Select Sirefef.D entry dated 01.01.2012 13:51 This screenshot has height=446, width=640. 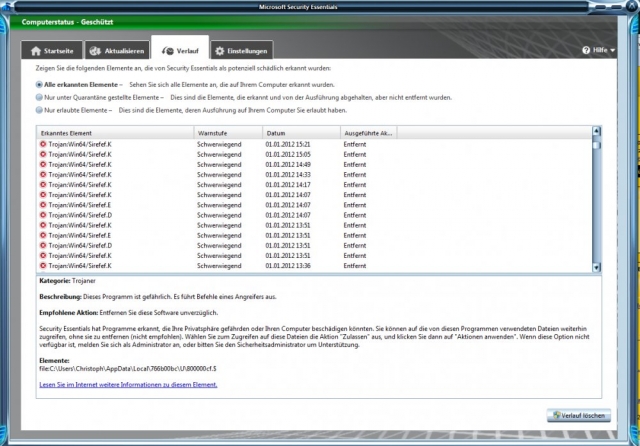(314, 246)
